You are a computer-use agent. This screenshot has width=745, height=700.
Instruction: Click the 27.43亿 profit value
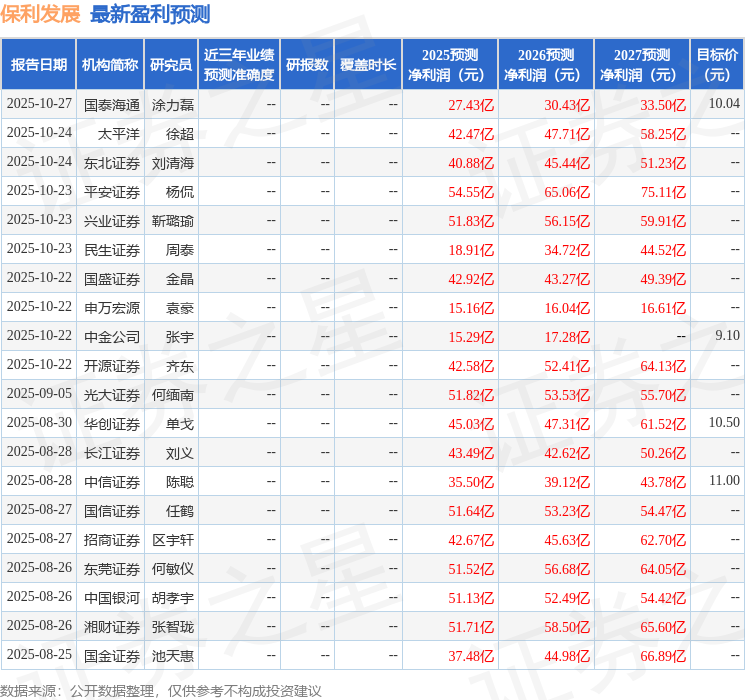[x=471, y=105]
